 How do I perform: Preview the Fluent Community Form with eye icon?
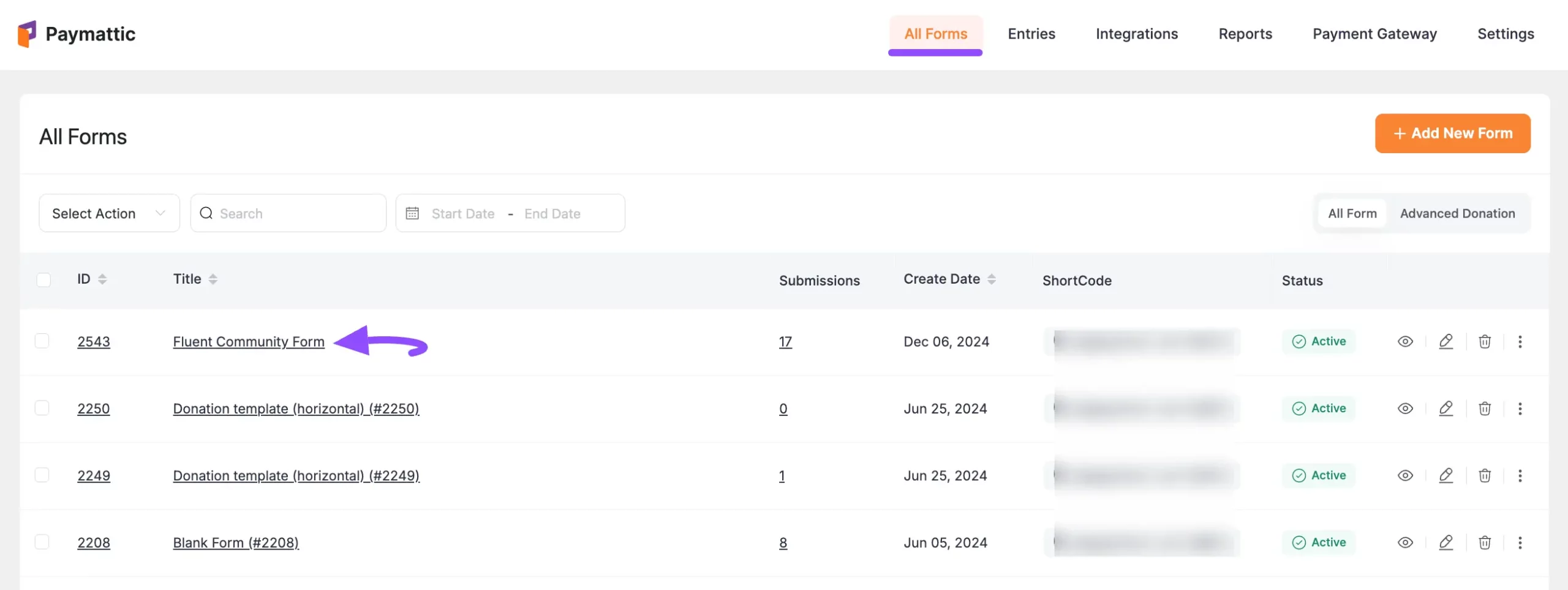point(1405,341)
